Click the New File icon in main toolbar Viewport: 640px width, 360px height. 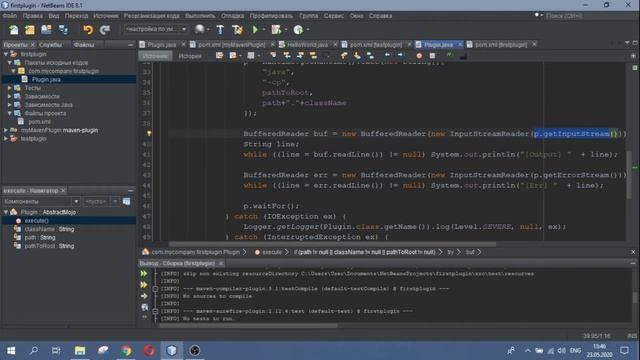coord(13,30)
